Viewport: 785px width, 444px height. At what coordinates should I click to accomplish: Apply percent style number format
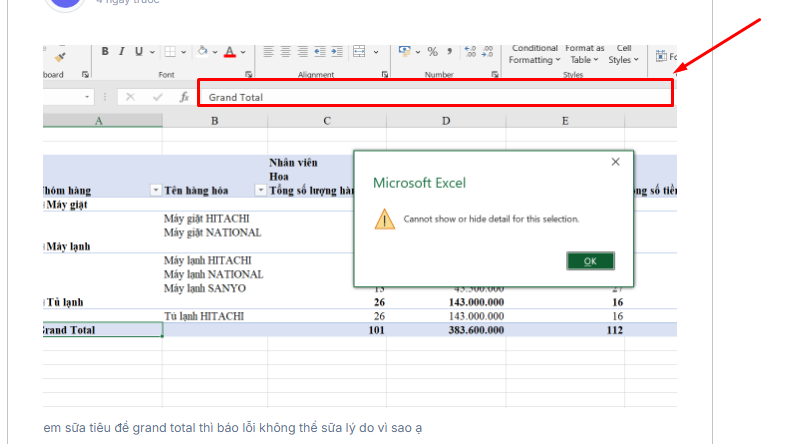click(x=432, y=52)
